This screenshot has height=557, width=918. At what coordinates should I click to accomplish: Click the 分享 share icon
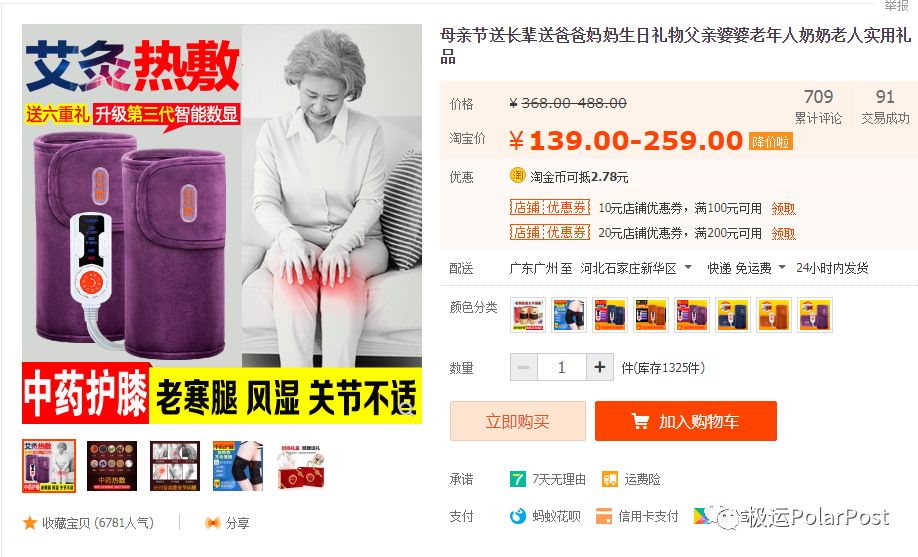pos(213,522)
